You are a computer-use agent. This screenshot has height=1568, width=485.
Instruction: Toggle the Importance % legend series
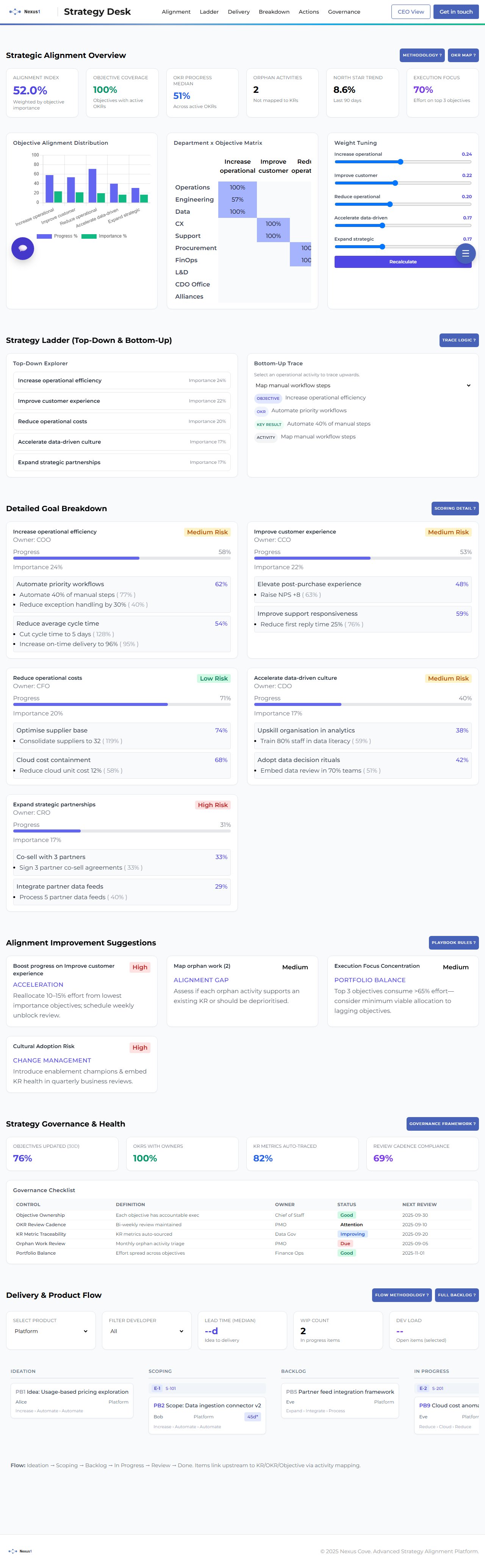click(105, 236)
